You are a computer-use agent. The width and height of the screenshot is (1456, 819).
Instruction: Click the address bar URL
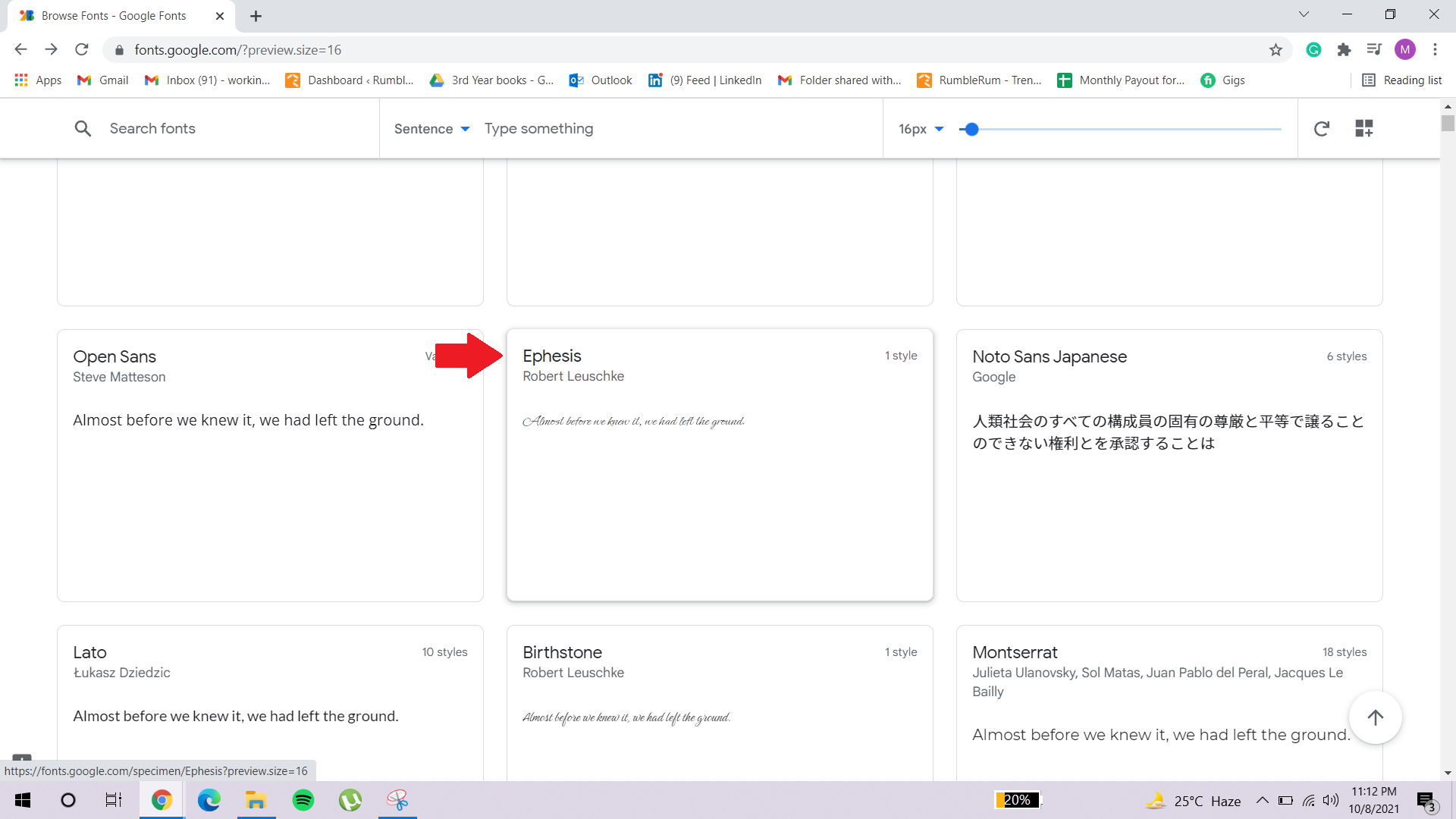click(238, 50)
